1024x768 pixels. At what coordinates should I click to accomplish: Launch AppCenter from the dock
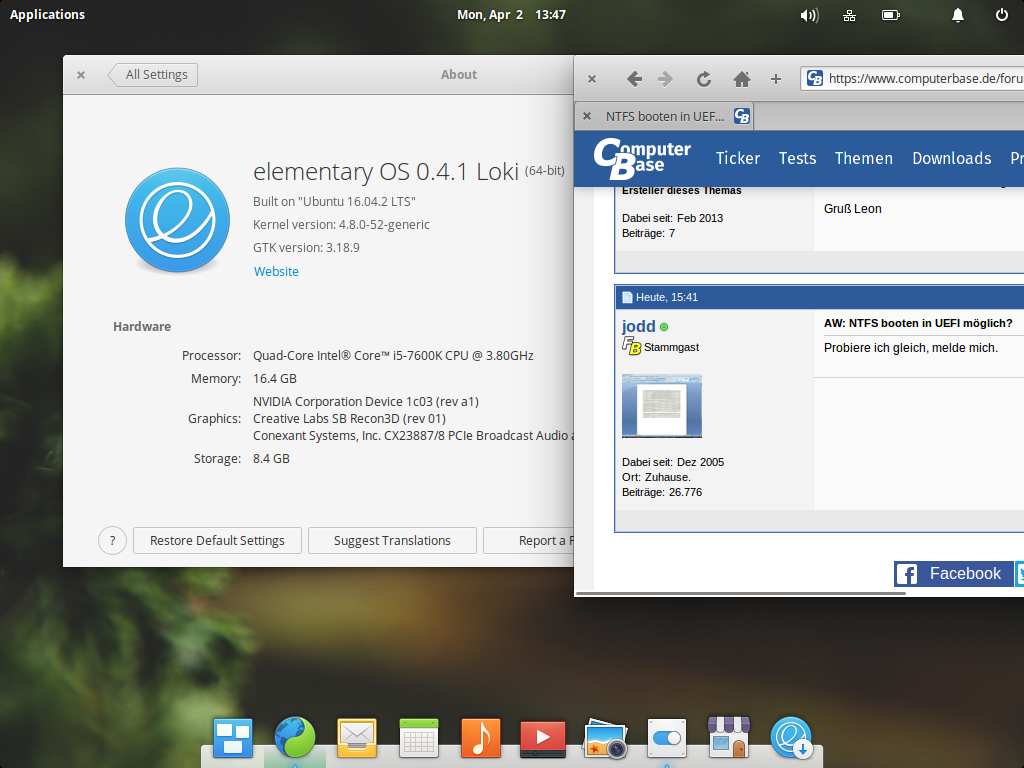[729, 737]
